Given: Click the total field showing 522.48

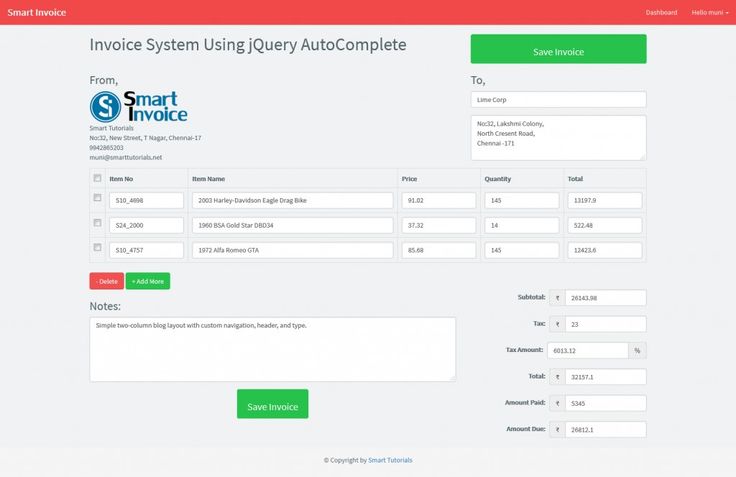Looking at the screenshot, I should click(x=605, y=225).
